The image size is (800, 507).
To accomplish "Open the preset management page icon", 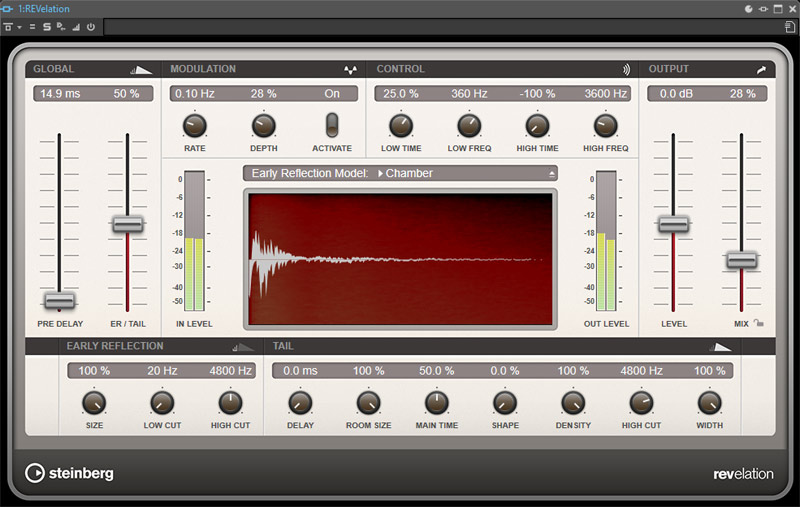I will [790, 27].
